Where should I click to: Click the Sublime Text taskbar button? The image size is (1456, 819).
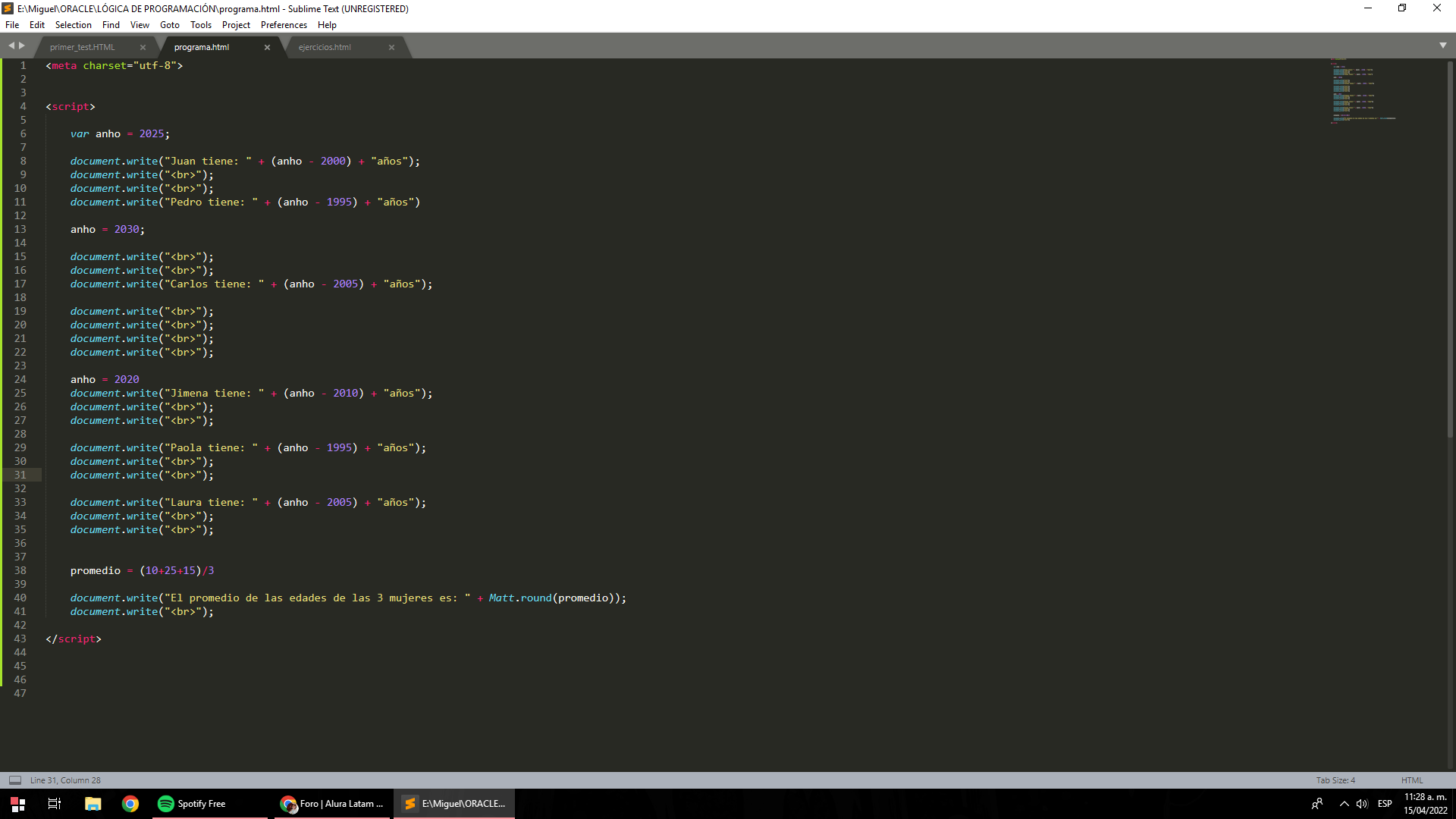point(454,804)
